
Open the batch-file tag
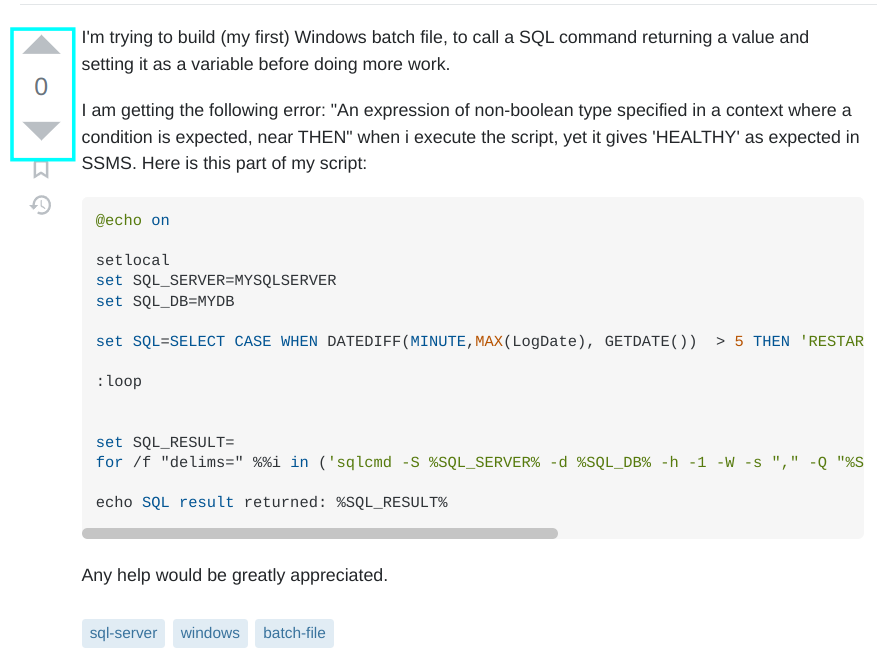[294, 633]
